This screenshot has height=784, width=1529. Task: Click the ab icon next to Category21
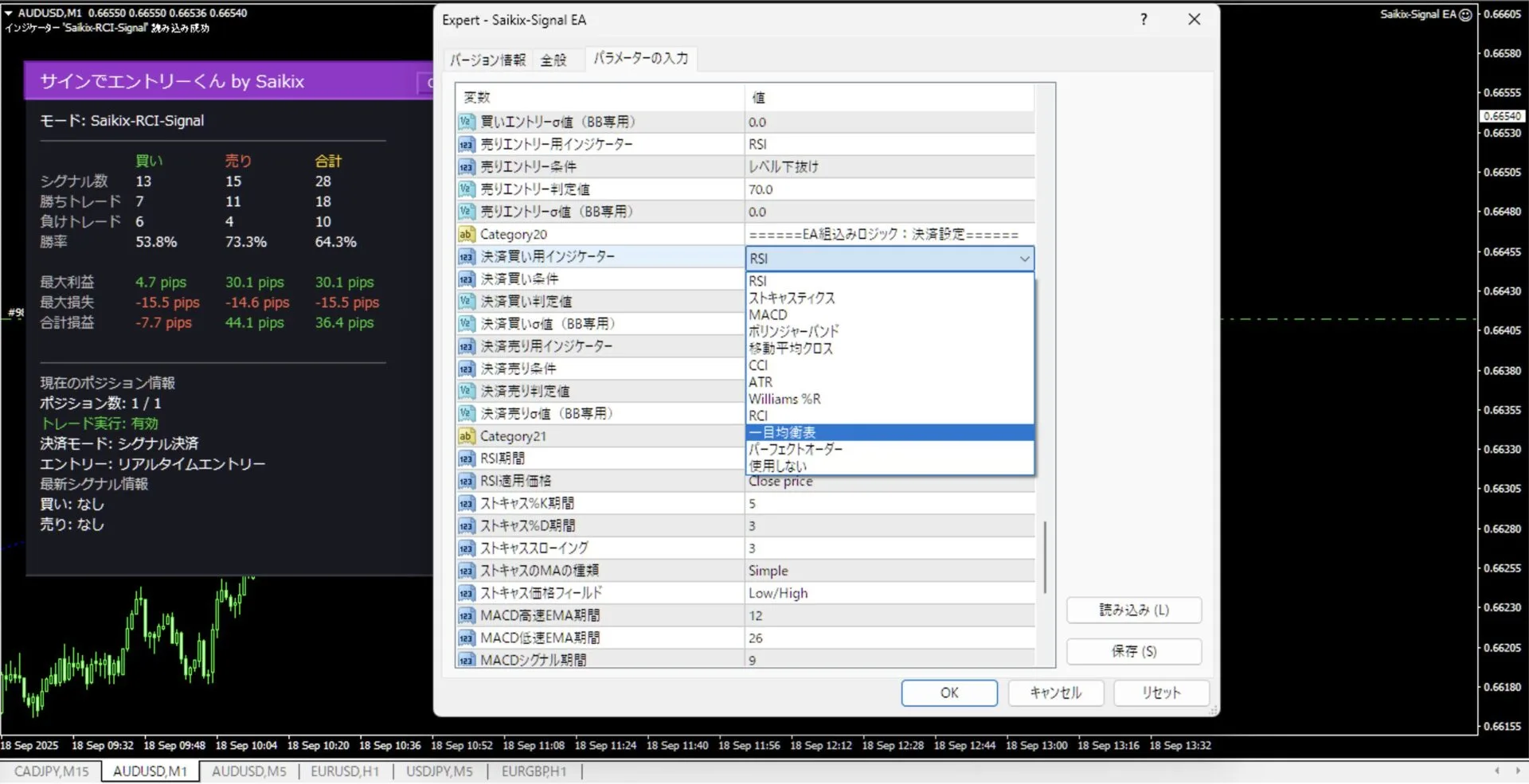click(x=467, y=436)
